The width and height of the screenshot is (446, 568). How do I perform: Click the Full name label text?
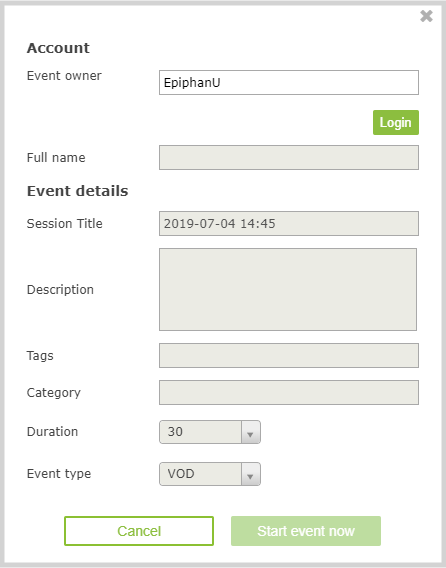pyautogui.click(x=56, y=158)
